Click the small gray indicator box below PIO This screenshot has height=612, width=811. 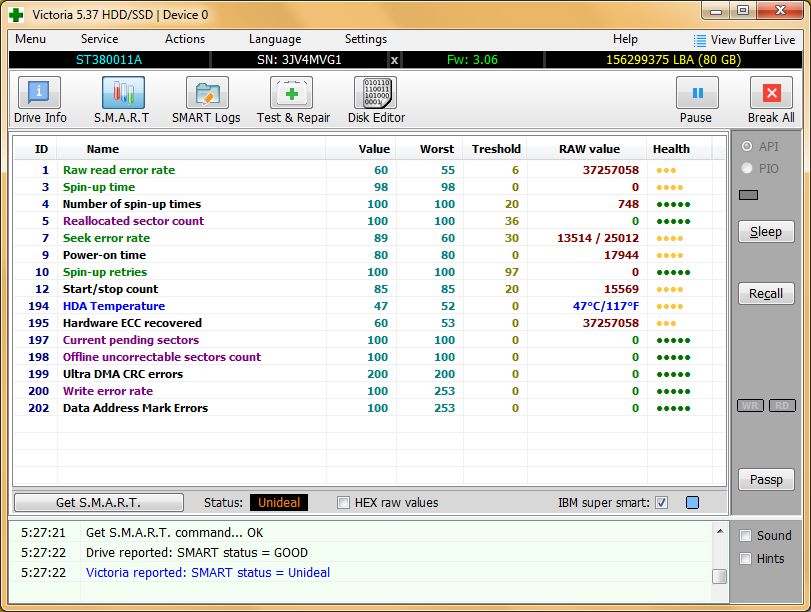(x=748, y=195)
